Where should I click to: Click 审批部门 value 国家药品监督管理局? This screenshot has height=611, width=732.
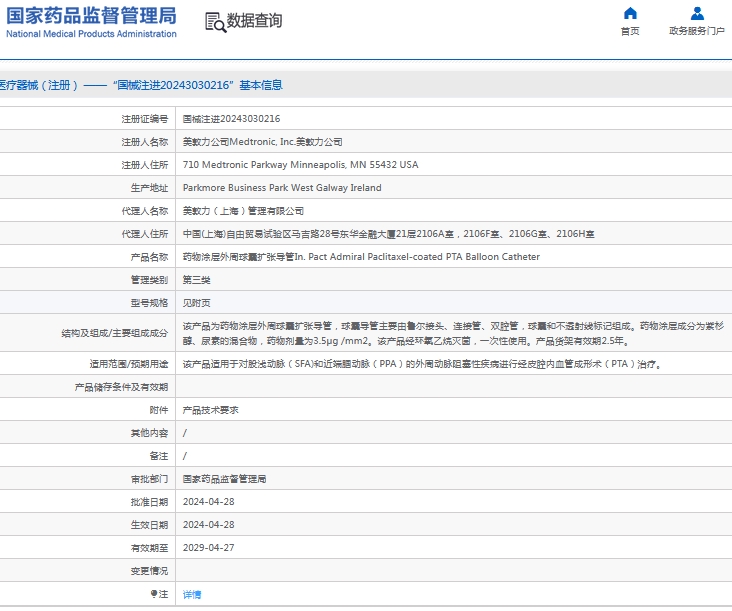pos(225,479)
